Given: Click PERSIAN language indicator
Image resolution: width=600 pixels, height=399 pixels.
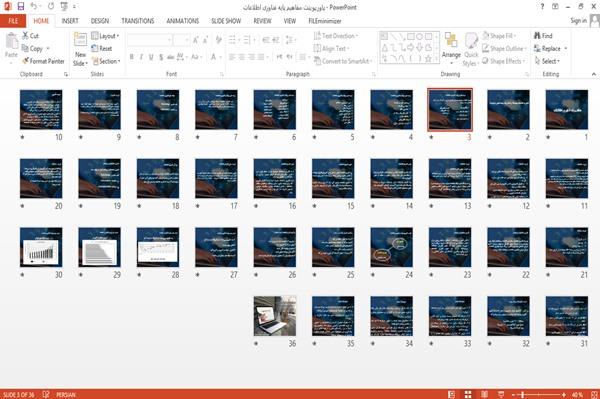Looking at the screenshot, I should (x=65, y=394).
